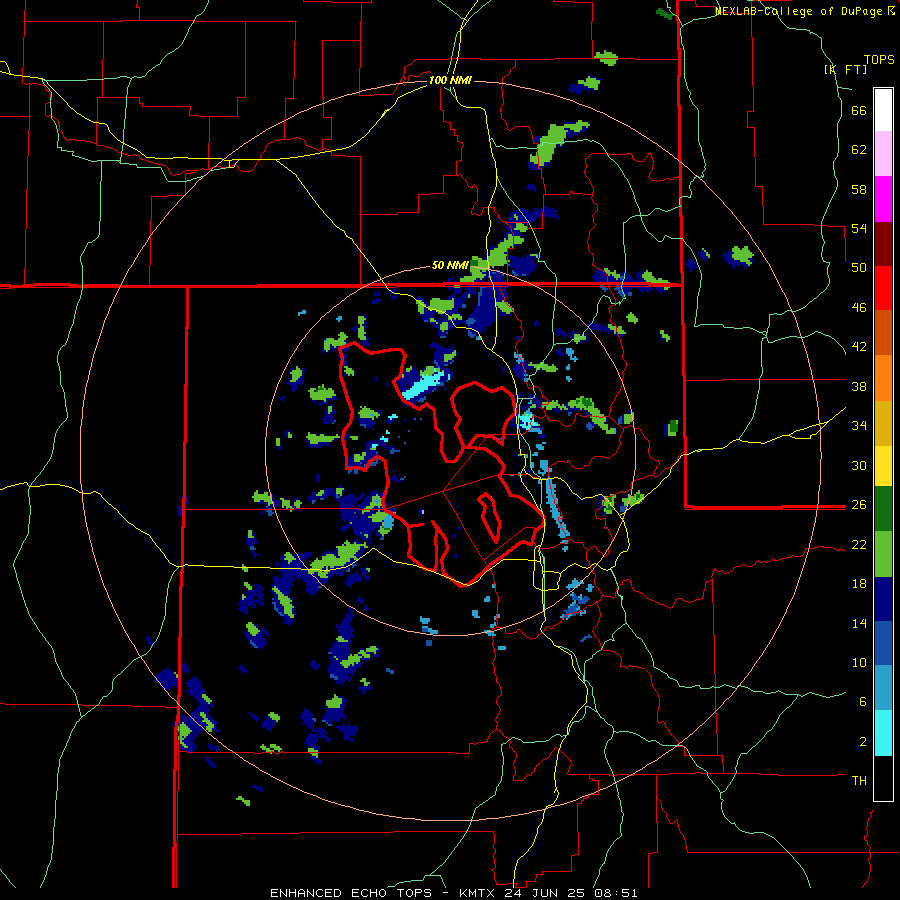Screen dimensions: 900x900
Task: Click the "08:51" time stamp
Action: point(616,893)
